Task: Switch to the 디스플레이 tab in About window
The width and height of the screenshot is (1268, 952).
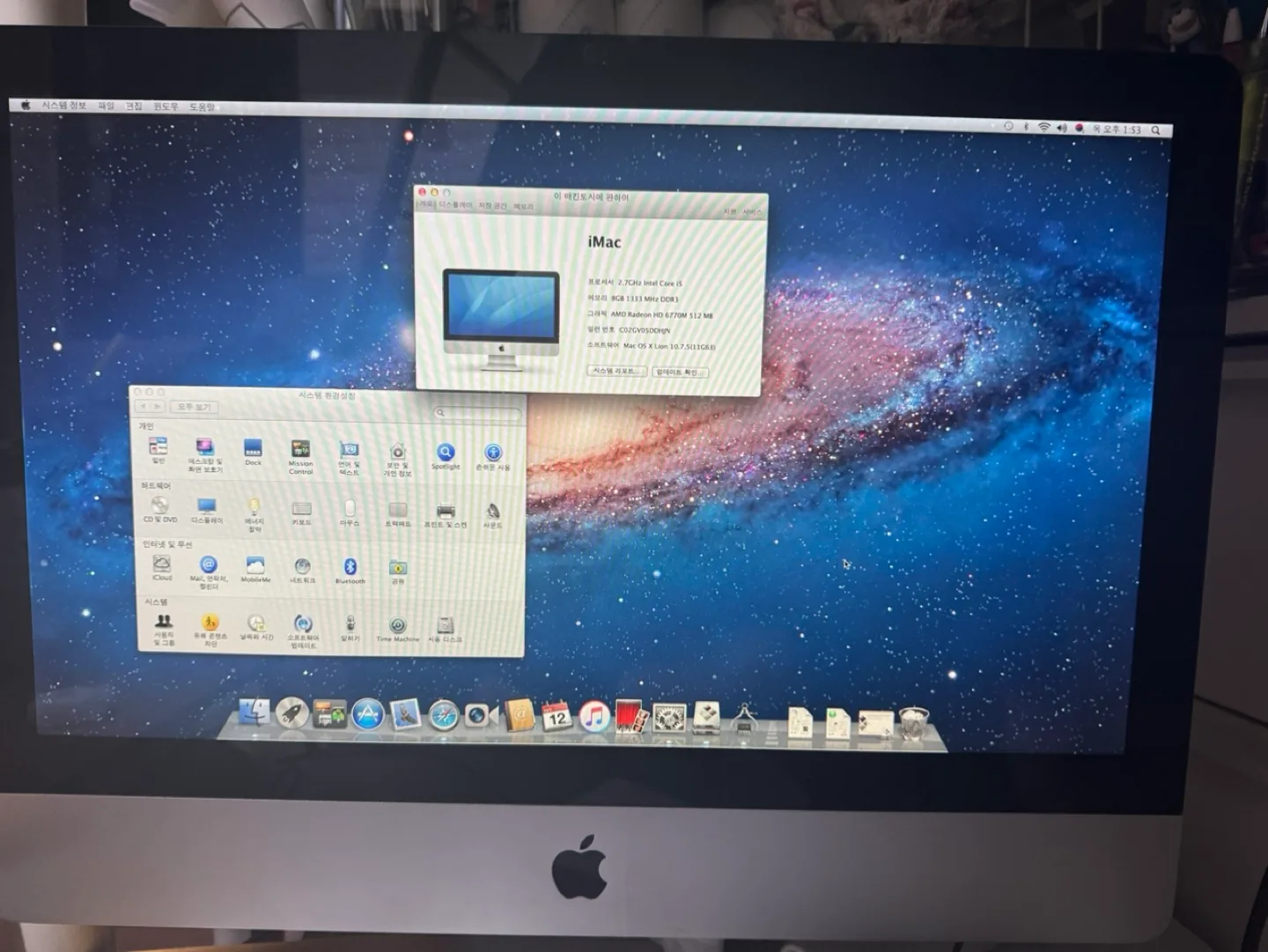Action: coord(455,204)
